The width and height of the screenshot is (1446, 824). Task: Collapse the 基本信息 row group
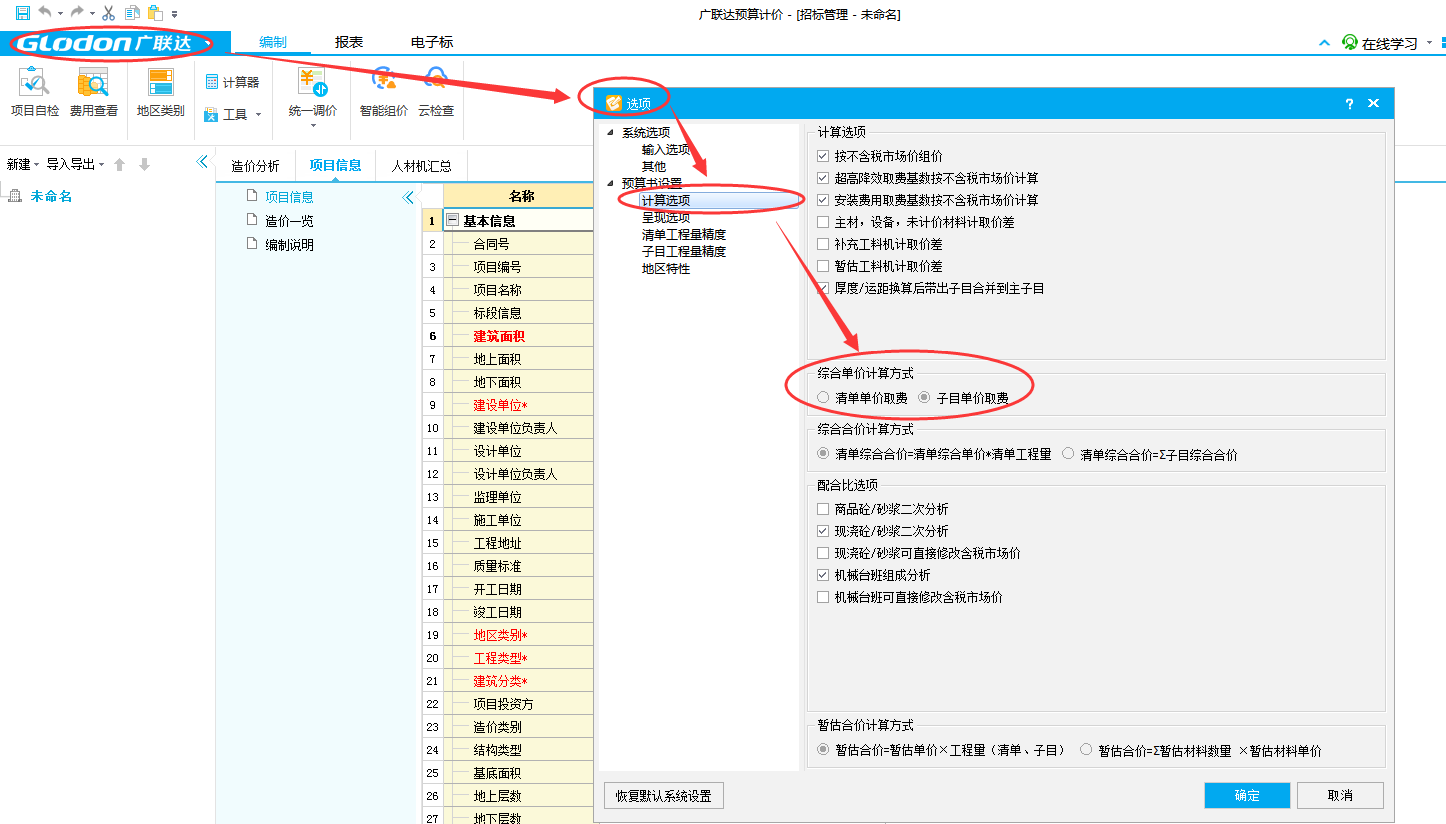coord(453,221)
